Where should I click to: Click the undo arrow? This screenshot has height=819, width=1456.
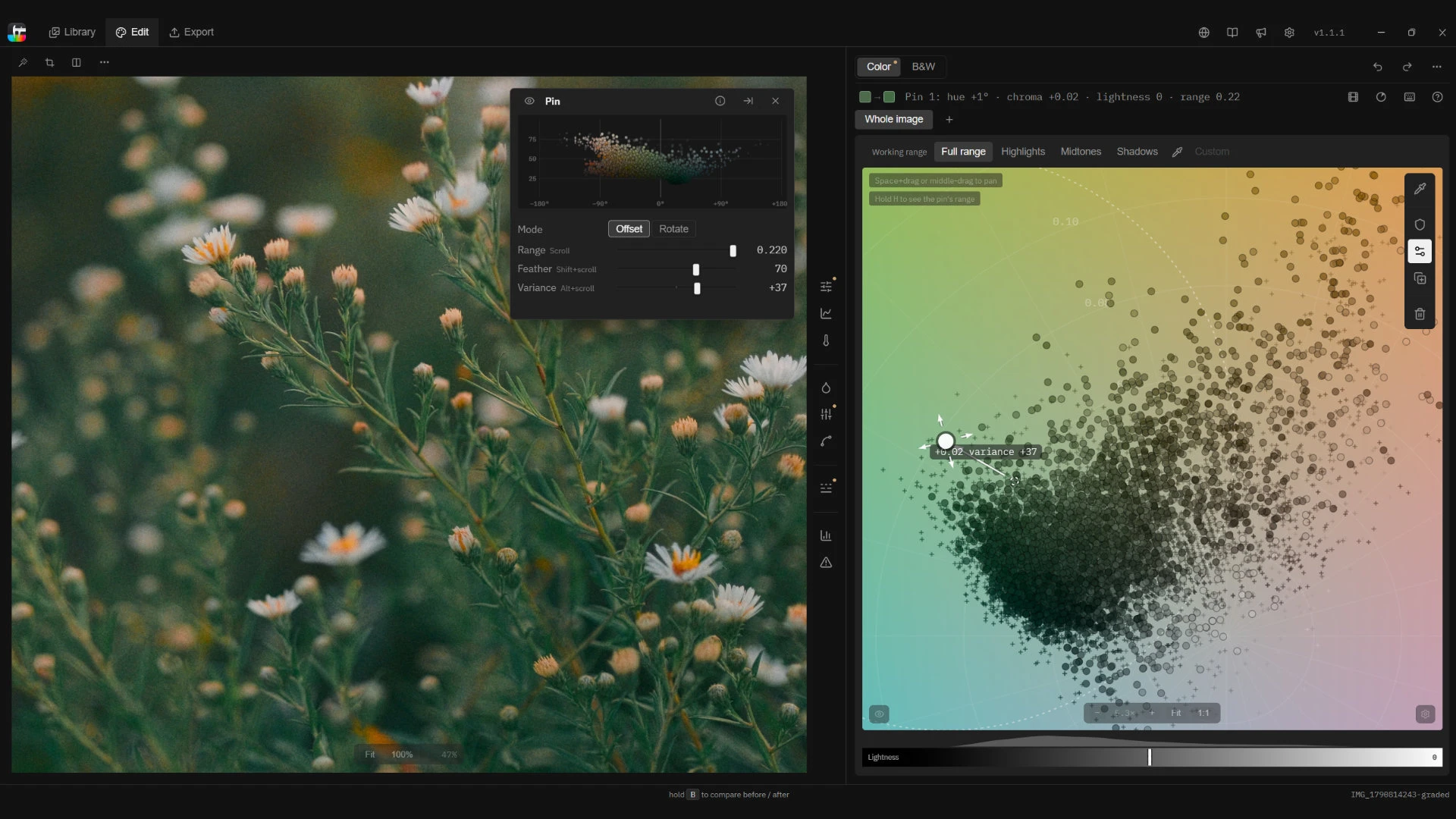1377,67
